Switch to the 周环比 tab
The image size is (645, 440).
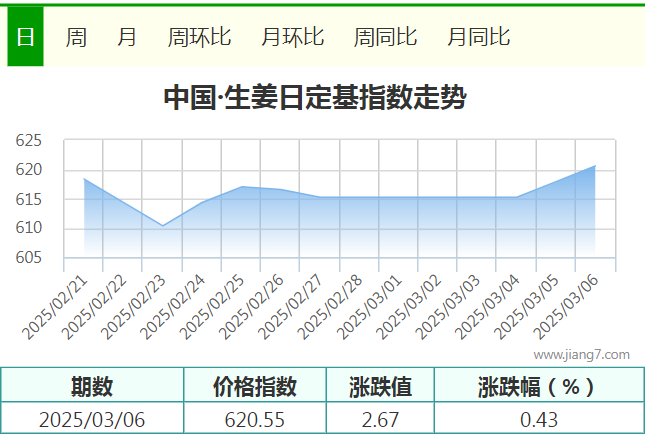(x=199, y=37)
